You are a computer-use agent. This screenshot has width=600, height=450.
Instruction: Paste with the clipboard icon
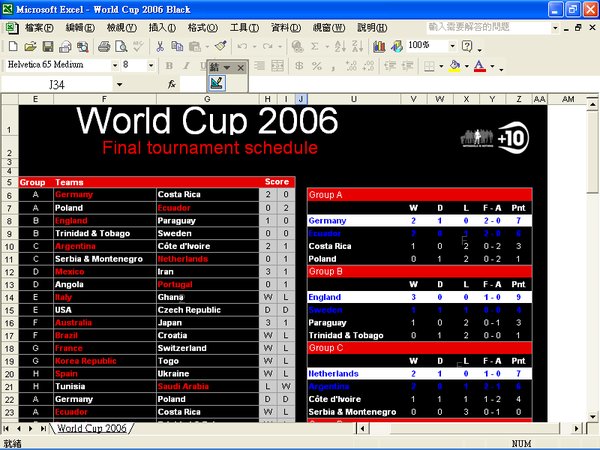[195, 46]
